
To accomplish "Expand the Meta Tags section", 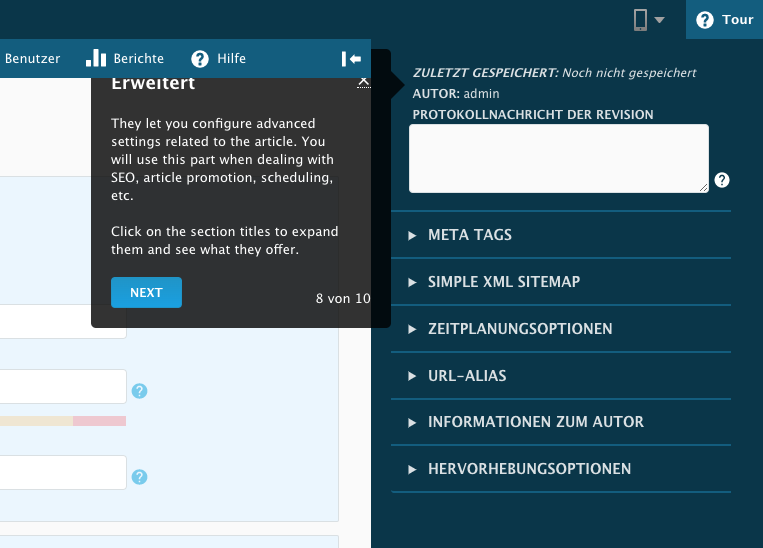I will pyautogui.click(x=470, y=235).
